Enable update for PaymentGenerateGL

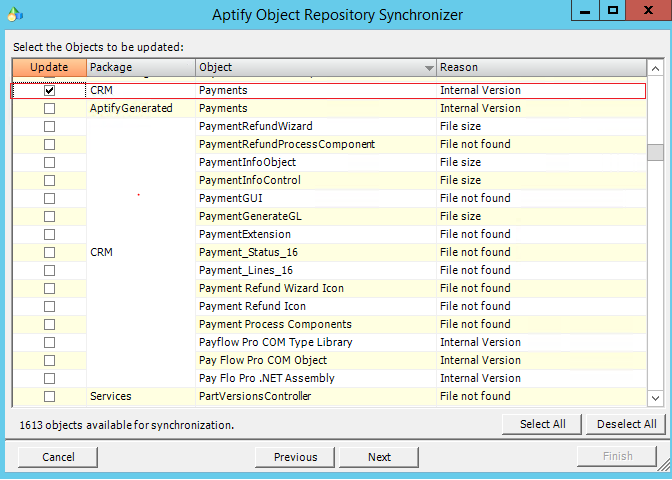(49, 216)
